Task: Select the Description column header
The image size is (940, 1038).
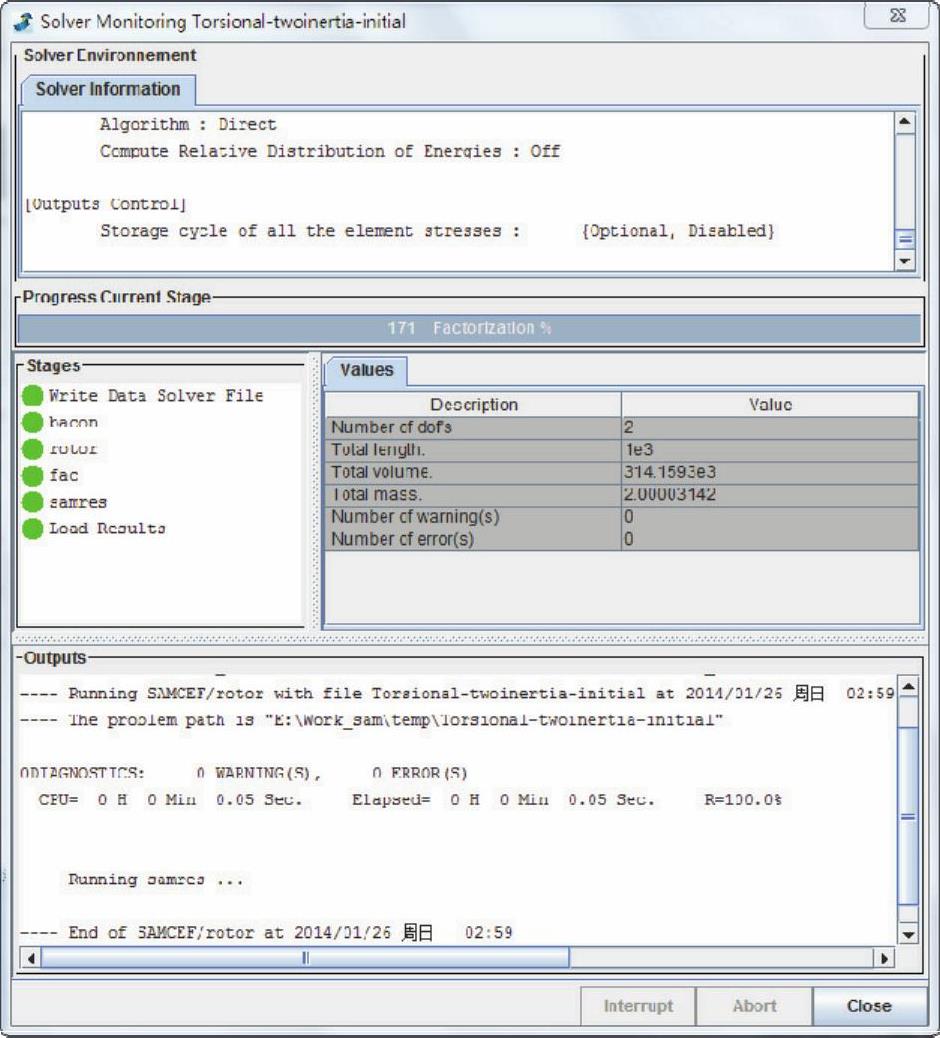Action: click(473, 405)
